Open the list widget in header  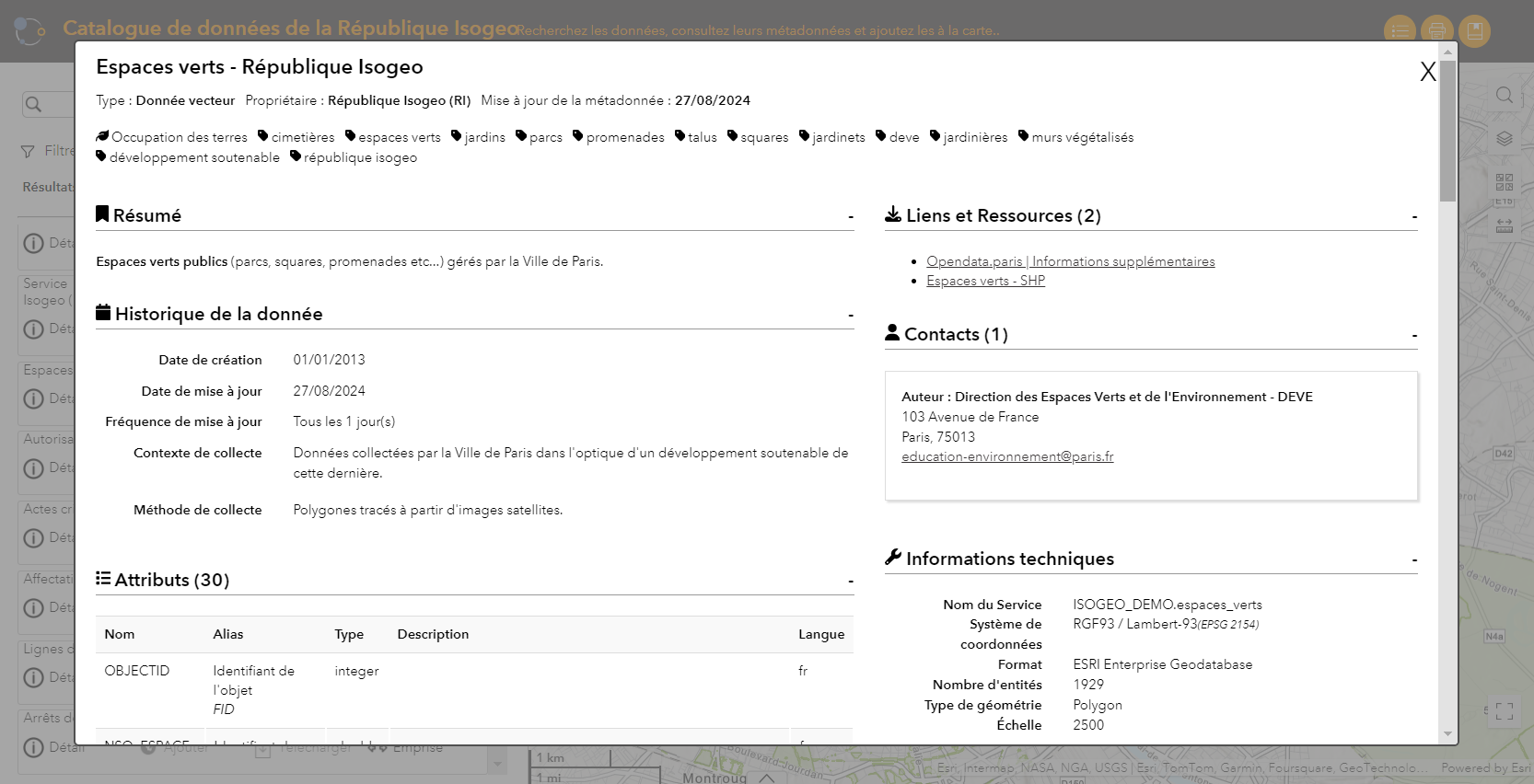click(1400, 30)
